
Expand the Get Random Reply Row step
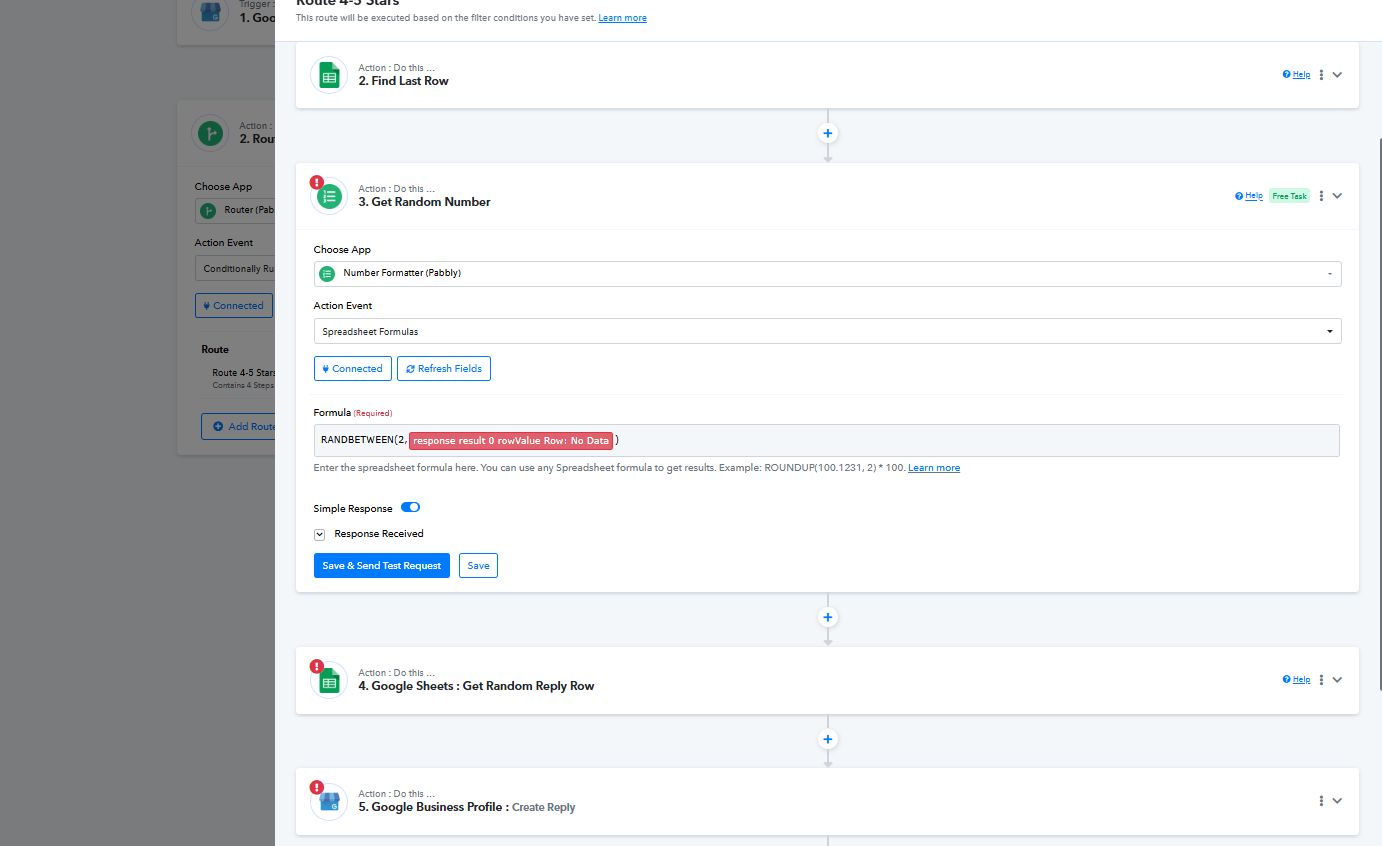click(1337, 680)
